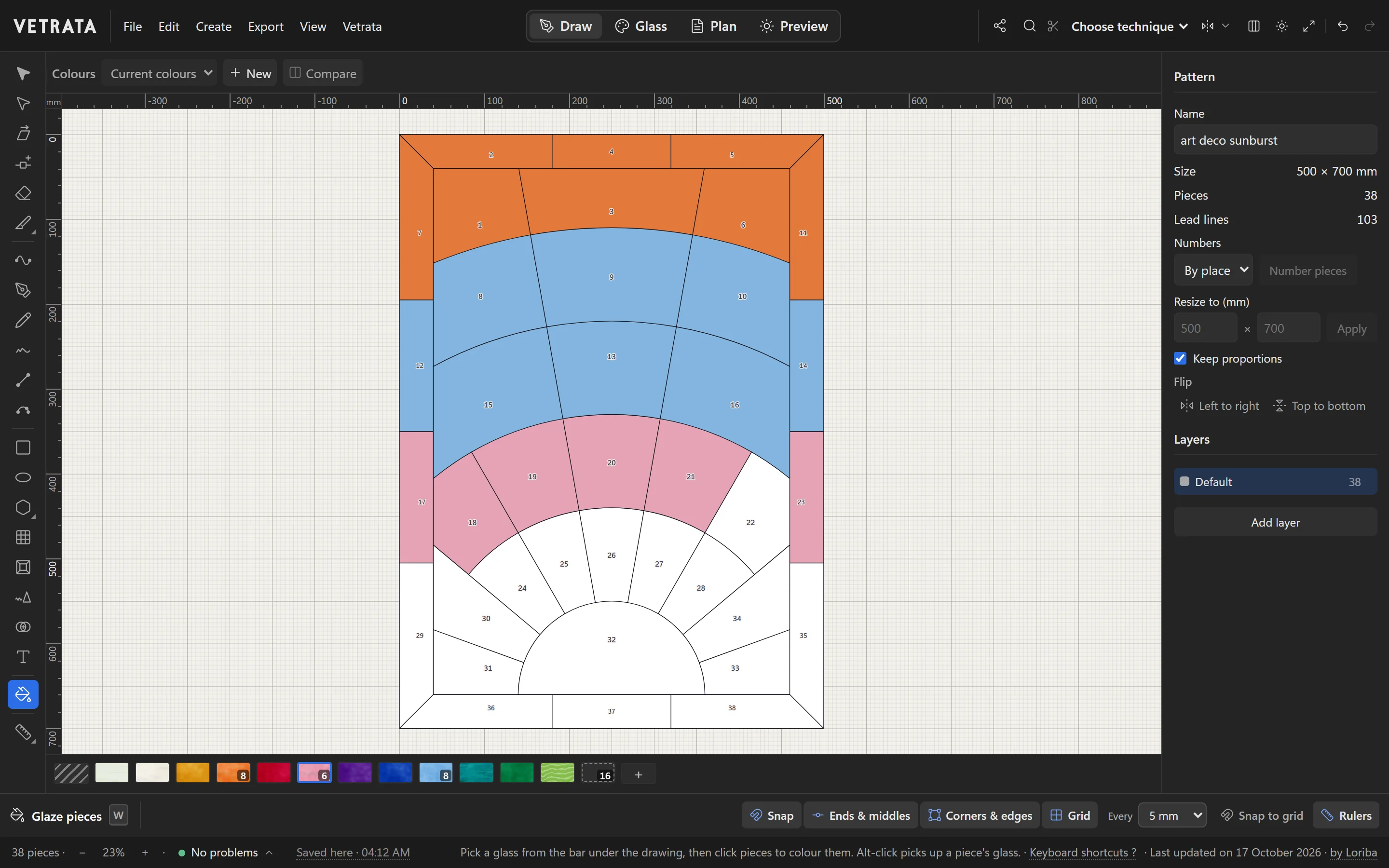Switch to the Plan tab
The width and height of the screenshot is (1389, 868).
tap(713, 26)
